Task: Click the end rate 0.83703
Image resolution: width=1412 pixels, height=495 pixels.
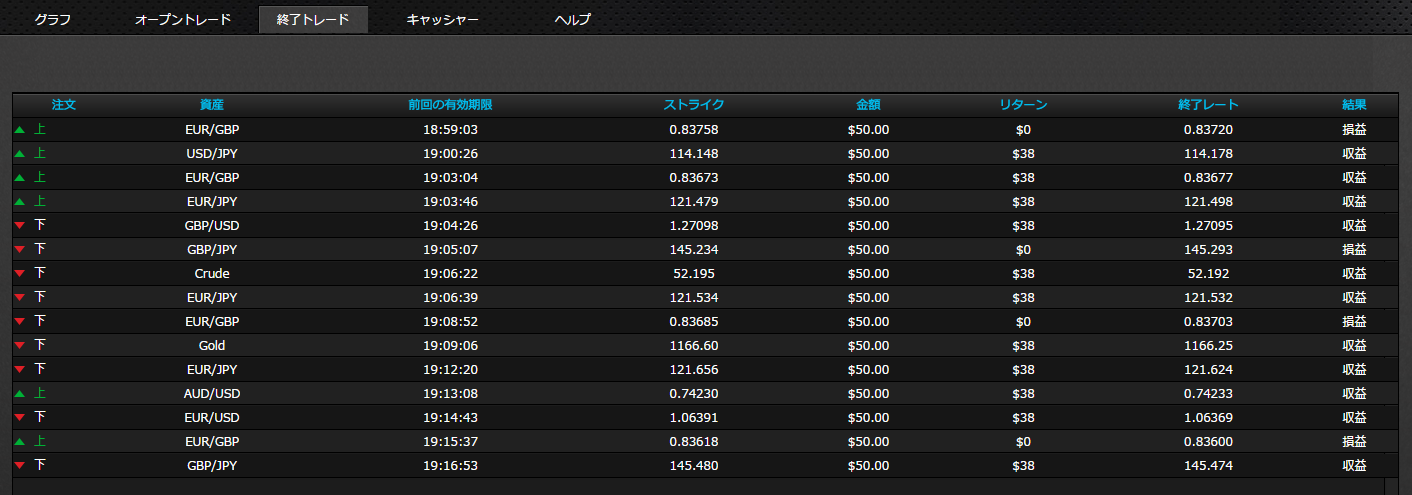Action: click(1208, 322)
